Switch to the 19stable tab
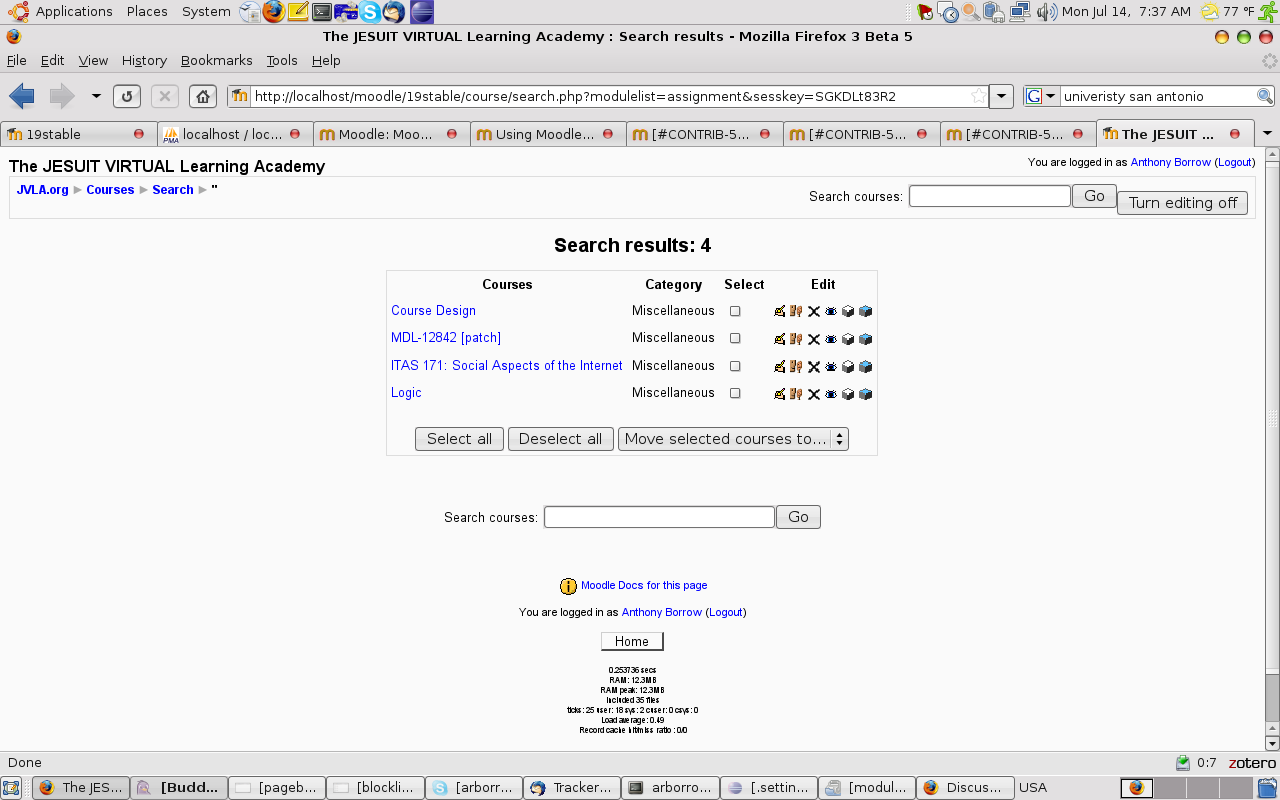This screenshot has height=800, width=1280. coord(78,134)
